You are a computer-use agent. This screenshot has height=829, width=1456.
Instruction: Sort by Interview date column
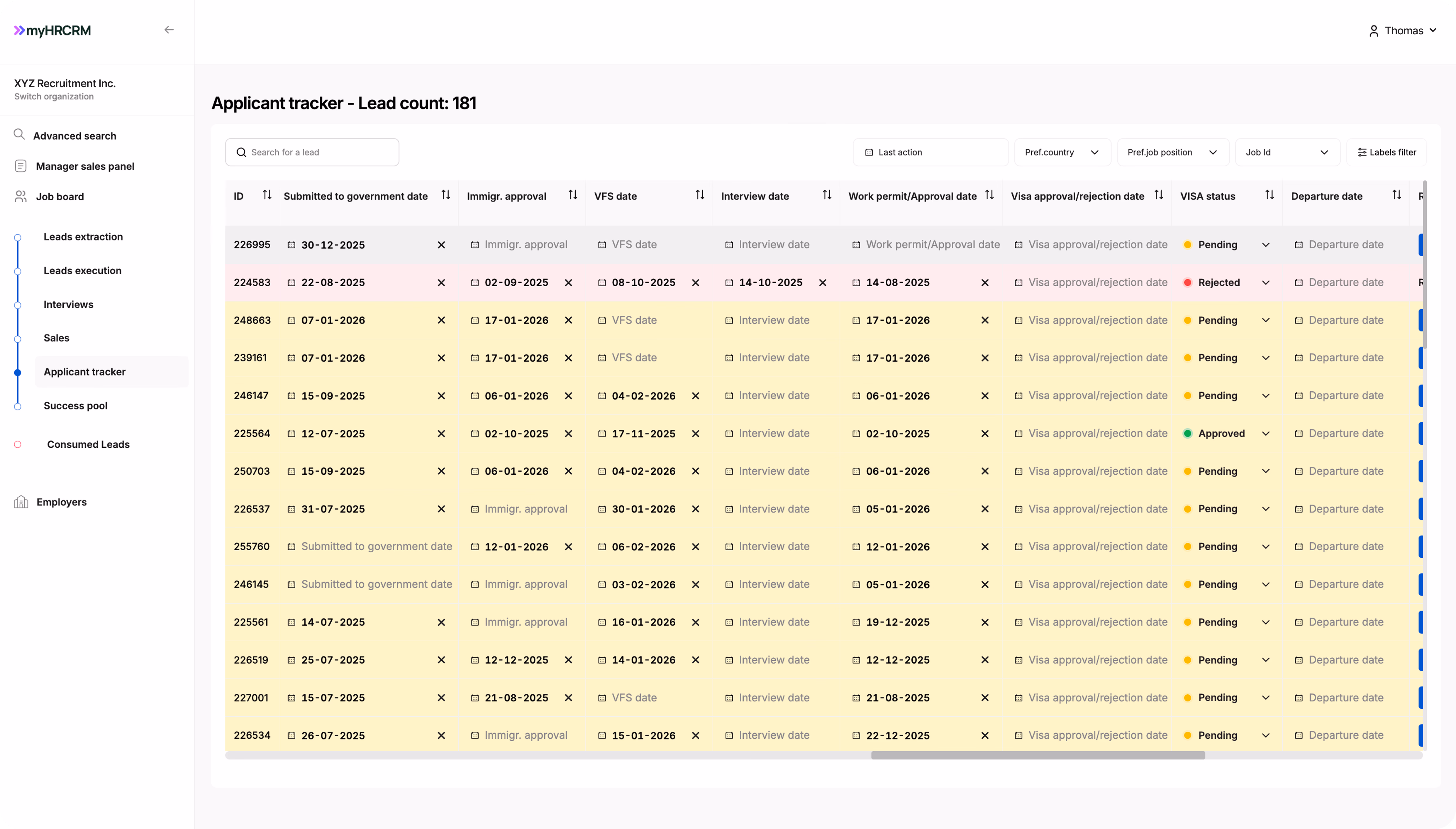coord(827,195)
